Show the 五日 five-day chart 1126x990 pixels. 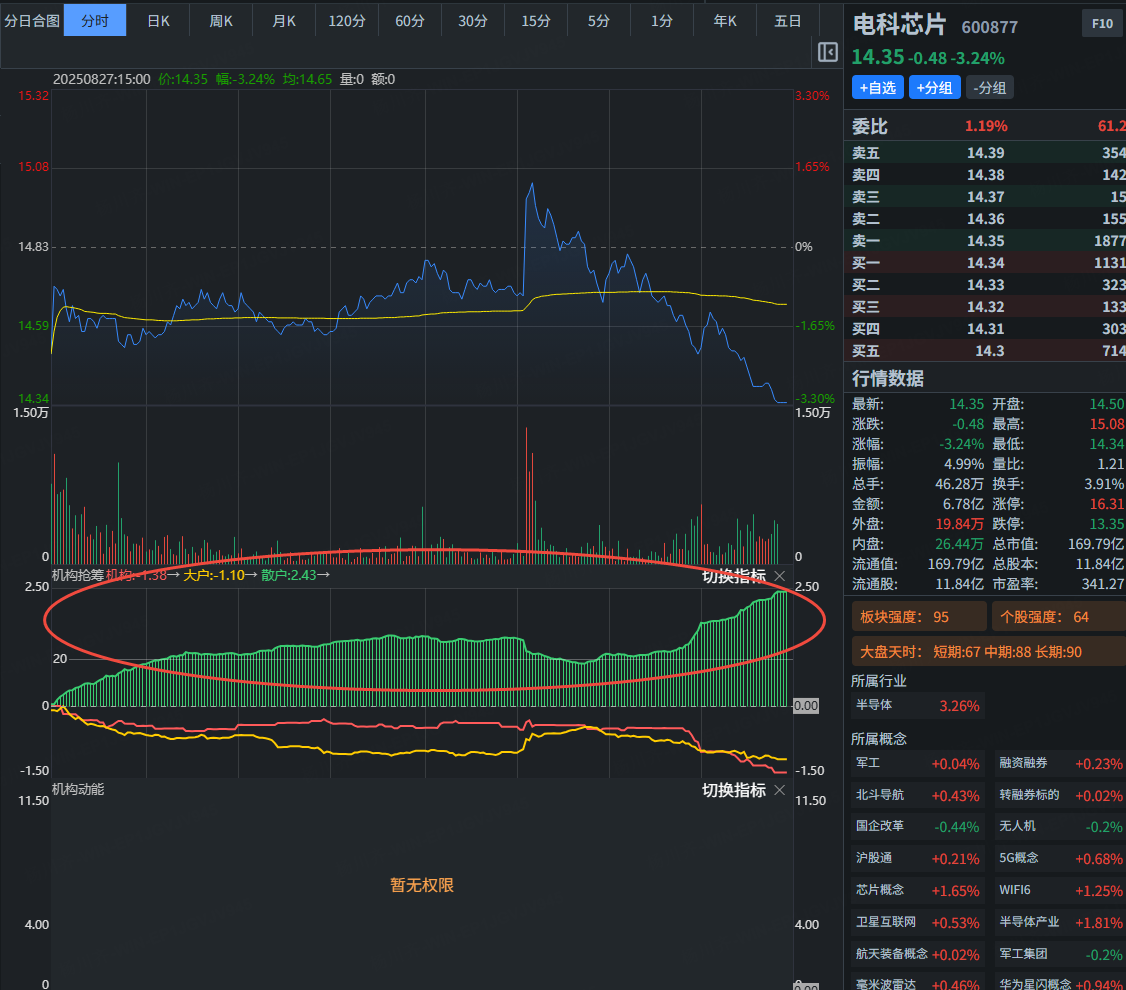[787, 20]
